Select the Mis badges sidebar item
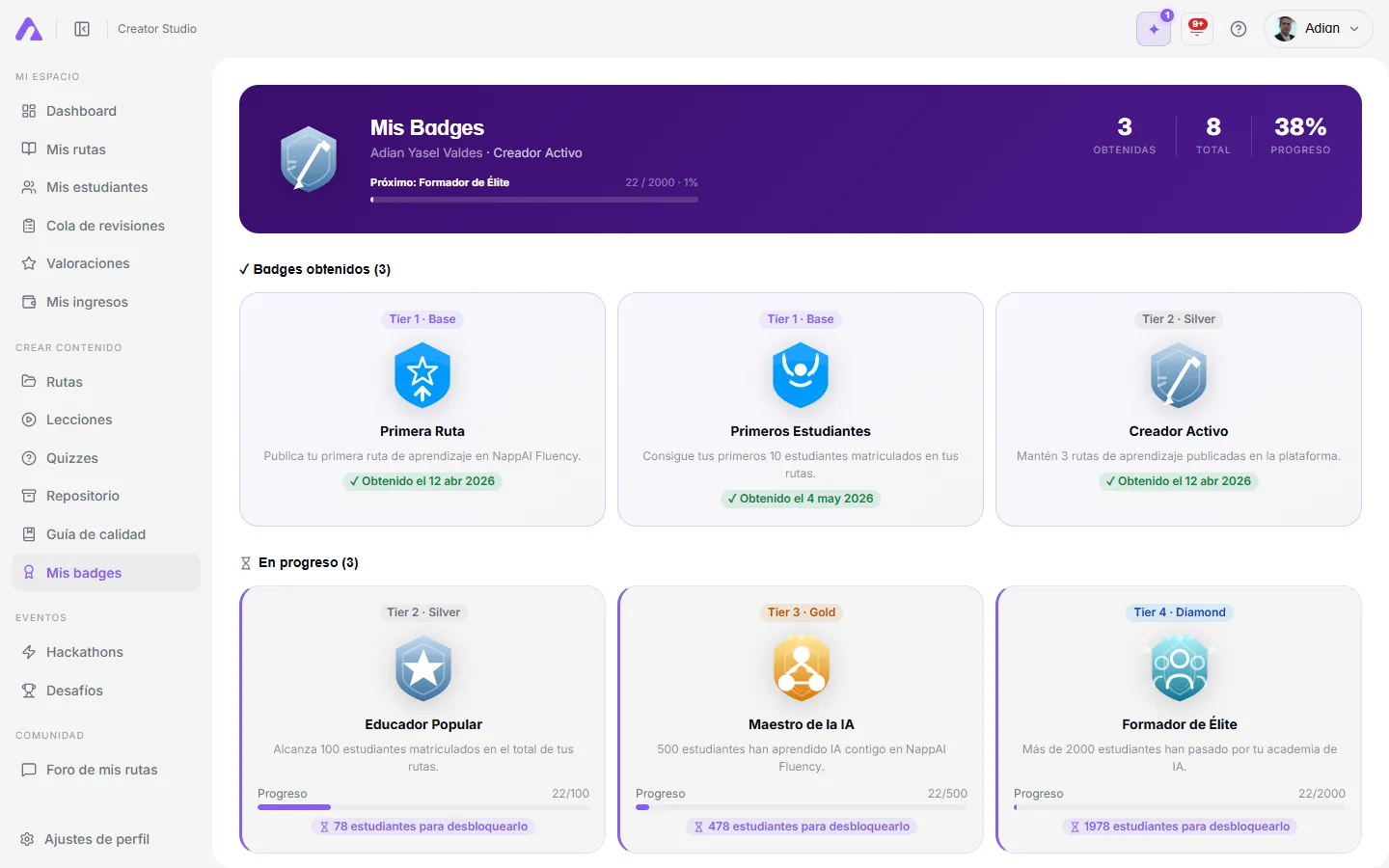This screenshot has width=1389, height=868. pyautogui.click(x=106, y=573)
